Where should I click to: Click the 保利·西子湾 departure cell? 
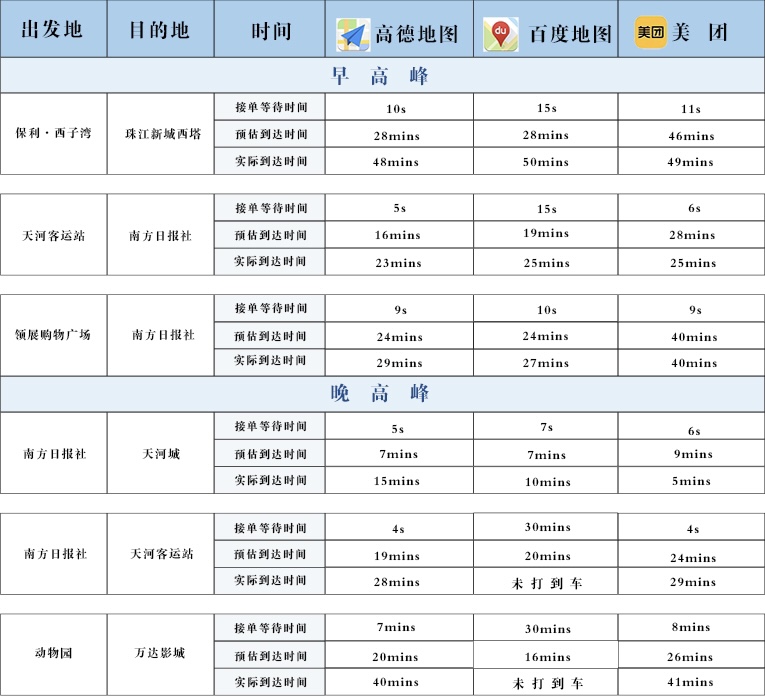click(x=54, y=134)
